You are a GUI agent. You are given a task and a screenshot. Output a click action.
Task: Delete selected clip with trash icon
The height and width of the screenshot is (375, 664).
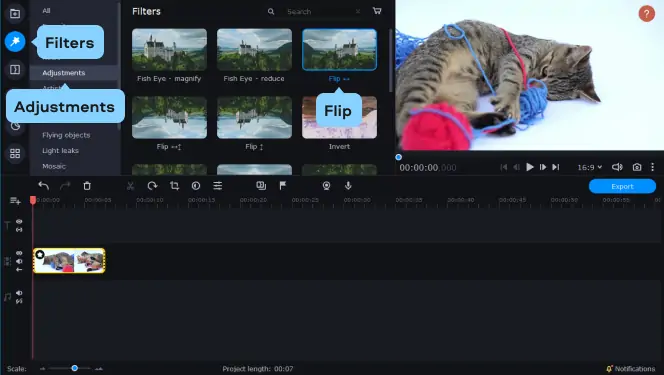tap(87, 185)
